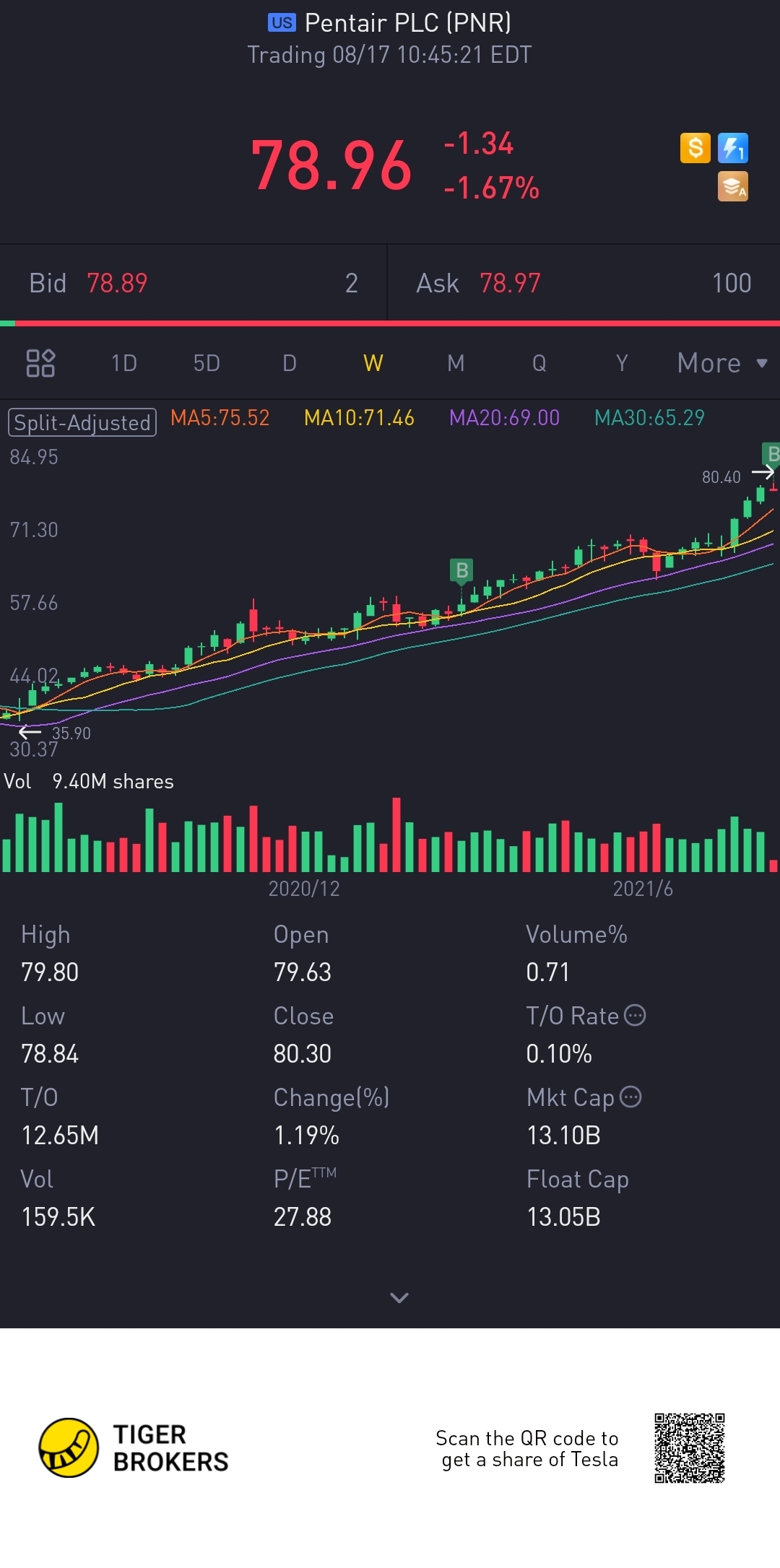Tap the Vol value 159.5K
This screenshot has height=1568, width=780.
coord(58,1217)
